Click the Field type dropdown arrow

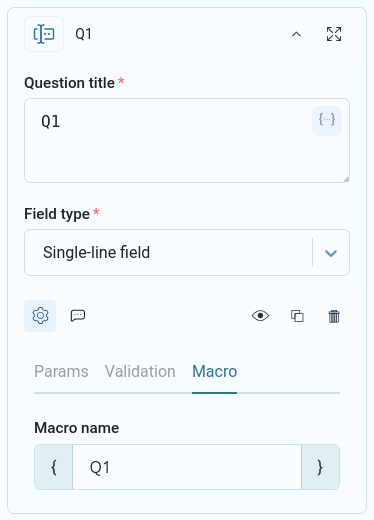[331, 253]
